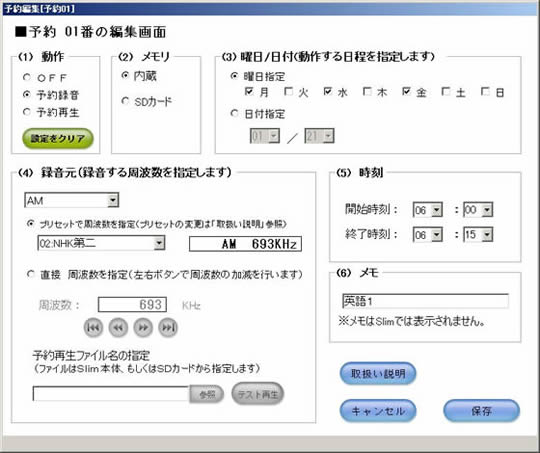Check the 日 weekday checkbox

(486, 92)
